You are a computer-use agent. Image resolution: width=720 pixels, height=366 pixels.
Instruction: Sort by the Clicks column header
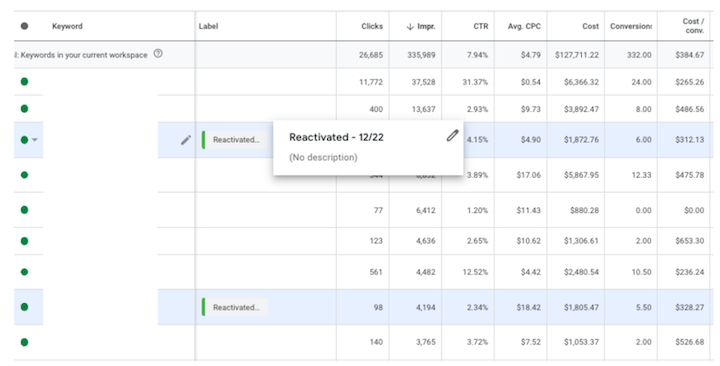372,26
